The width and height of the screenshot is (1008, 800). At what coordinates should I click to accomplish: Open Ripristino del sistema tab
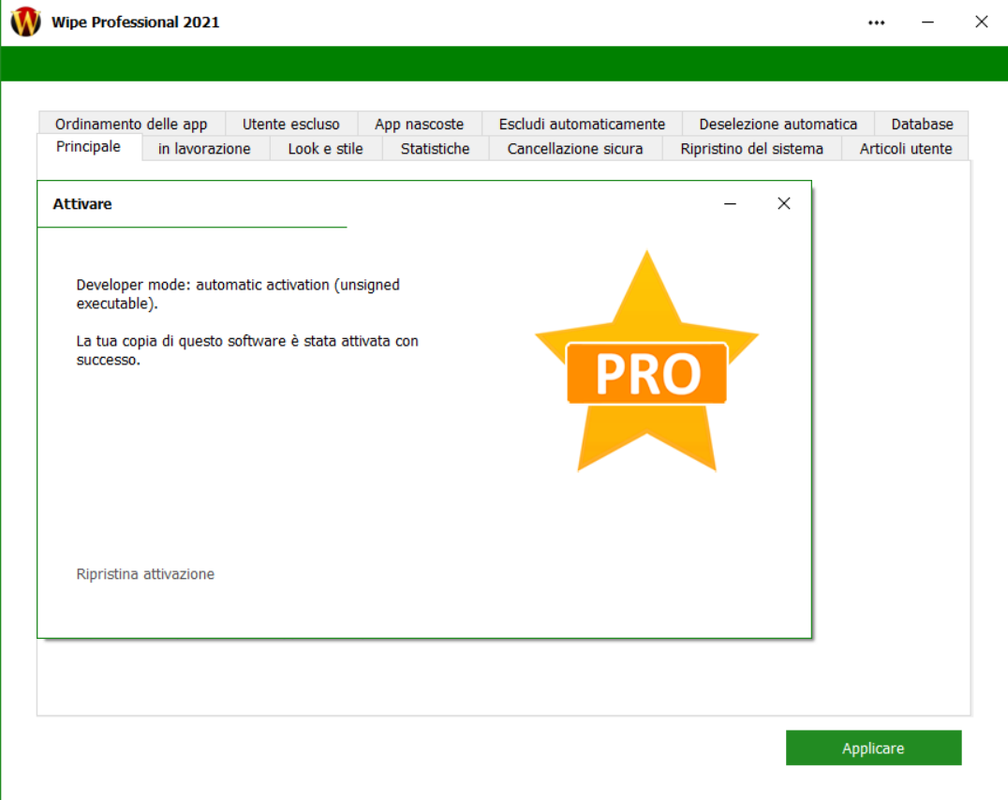point(752,149)
